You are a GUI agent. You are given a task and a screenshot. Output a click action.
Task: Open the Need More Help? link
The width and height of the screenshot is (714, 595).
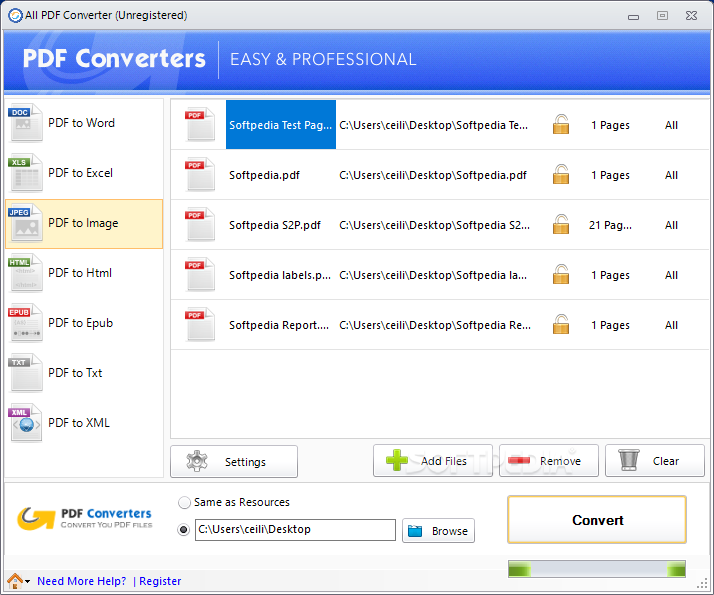pyautogui.click(x=82, y=581)
